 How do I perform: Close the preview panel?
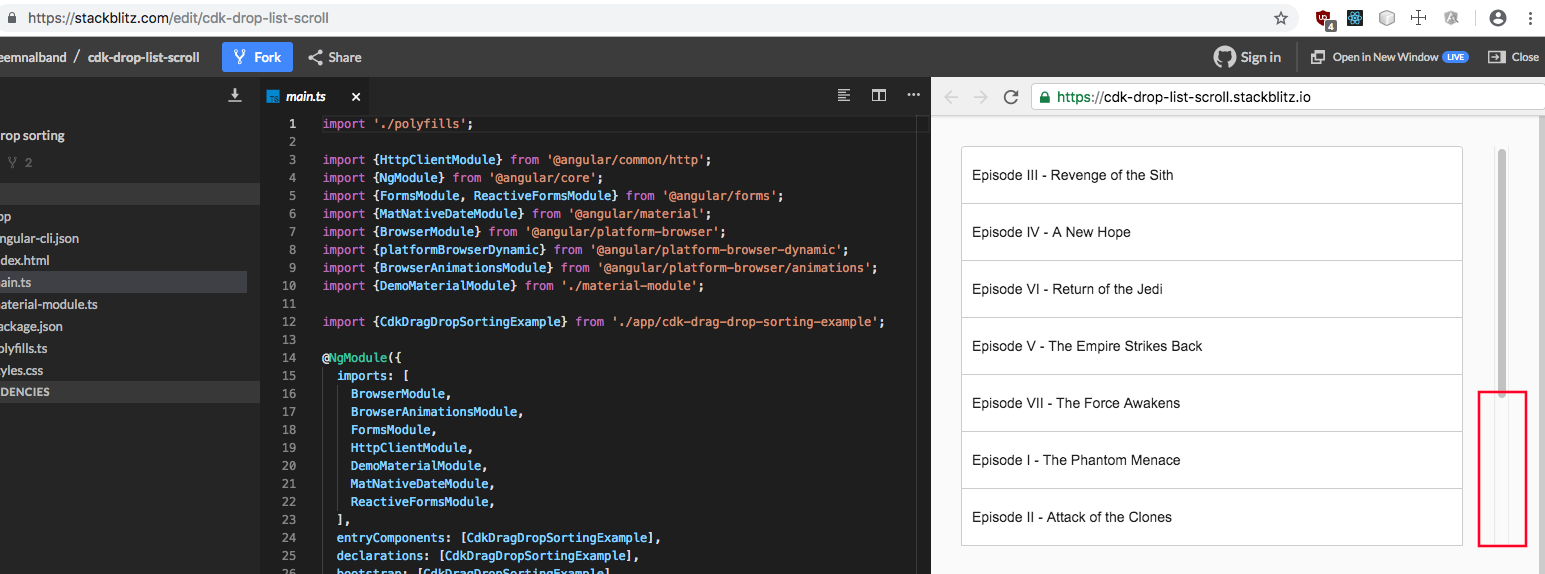coord(1514,57)
